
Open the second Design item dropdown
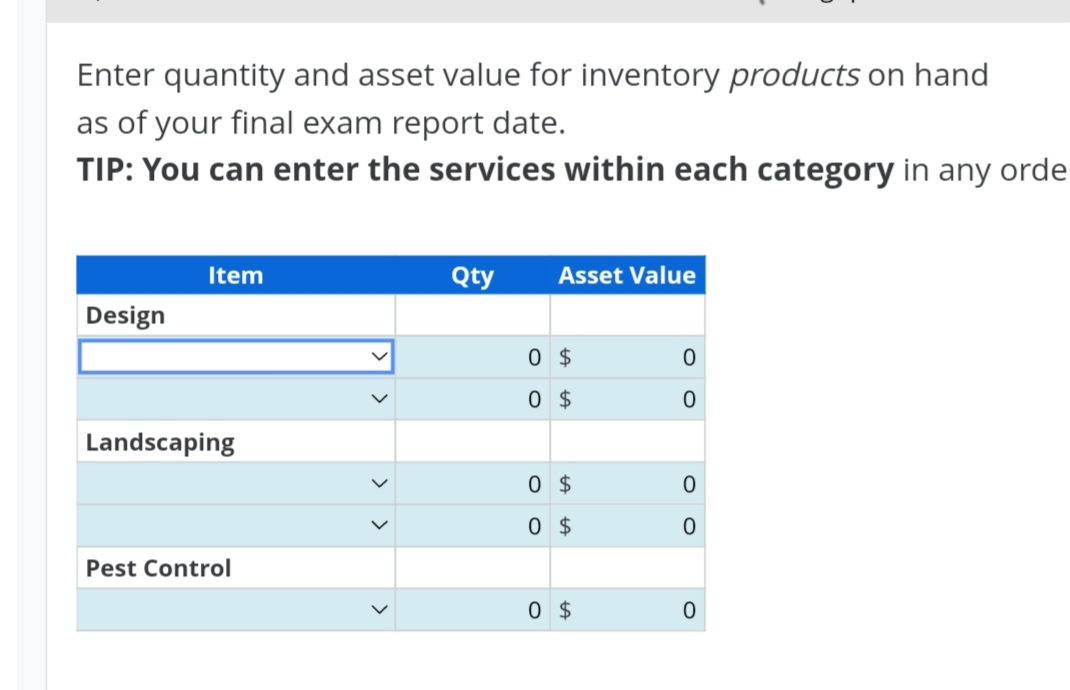(236, 399)
